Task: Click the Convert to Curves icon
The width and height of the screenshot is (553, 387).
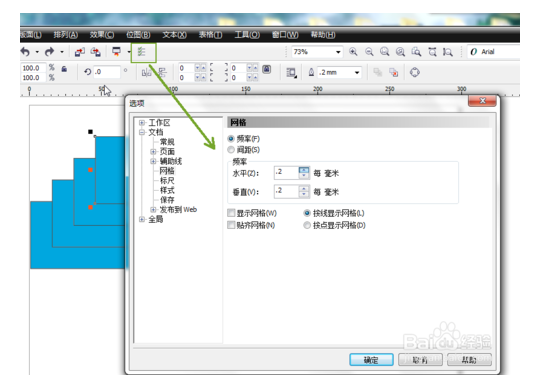Action: (415, 72)
